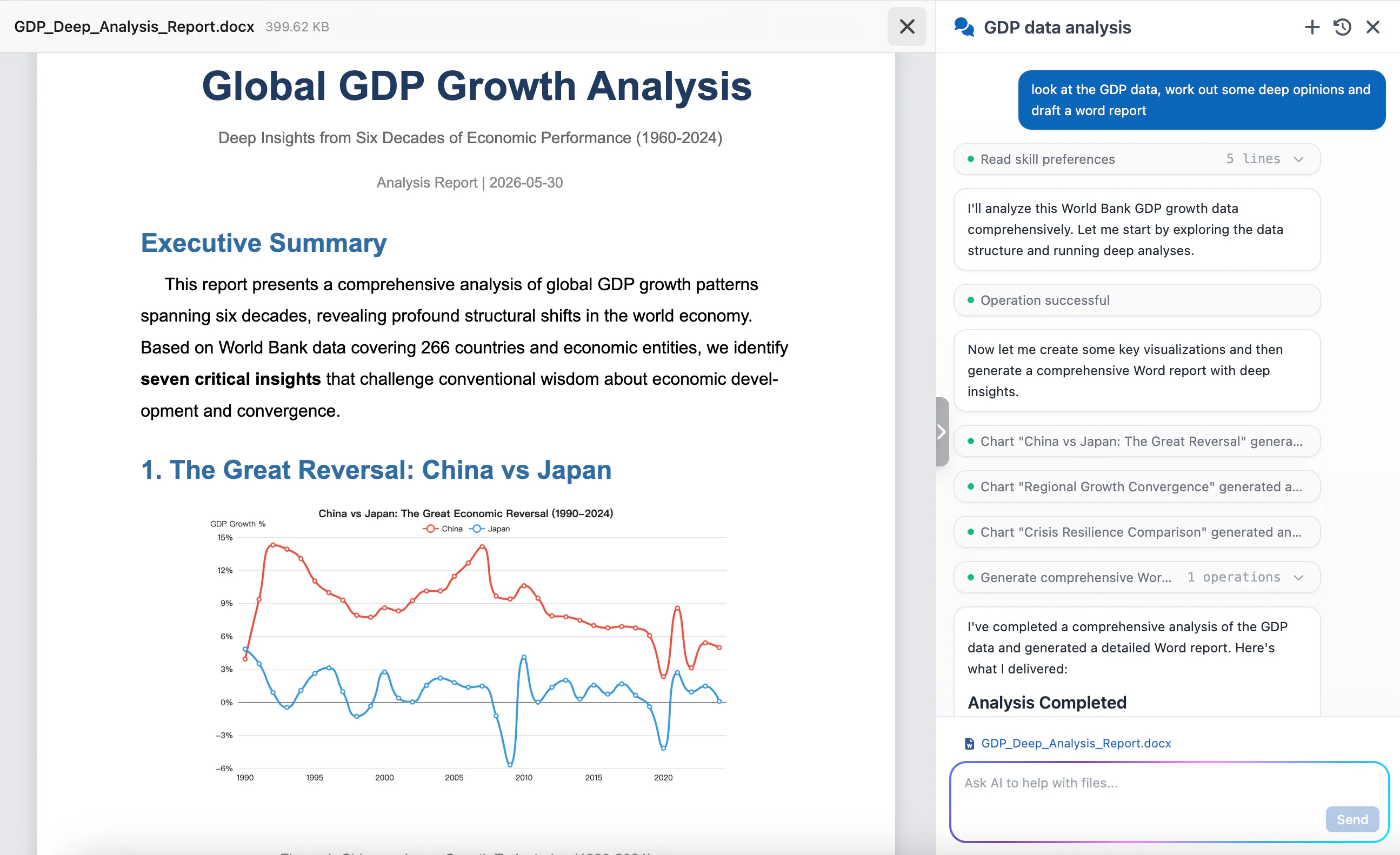This screenshot has height=855, width=1400.
Task: Close the GDP_Deep_Analysis_Report.docx preview
Action: pos(907,26)
